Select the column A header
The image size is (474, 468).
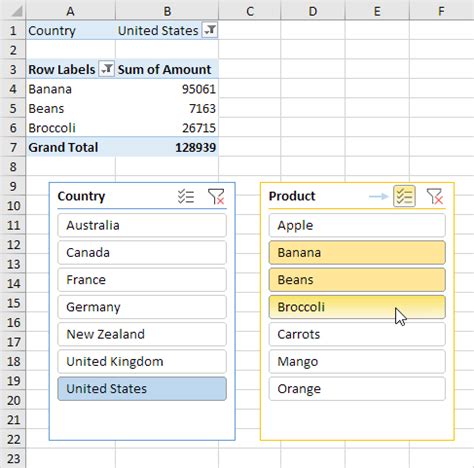[x=70, y=11]
